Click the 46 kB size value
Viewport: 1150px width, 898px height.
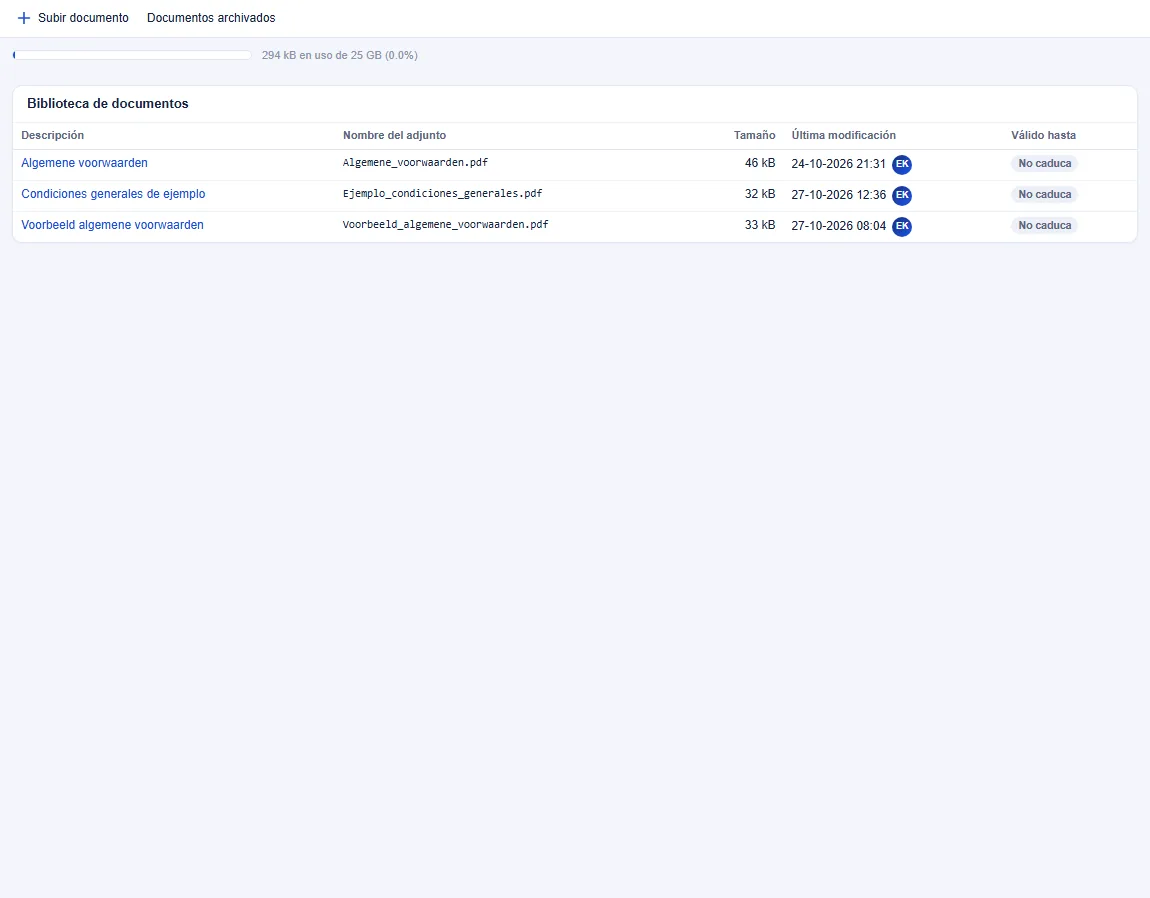click(760, 163)
